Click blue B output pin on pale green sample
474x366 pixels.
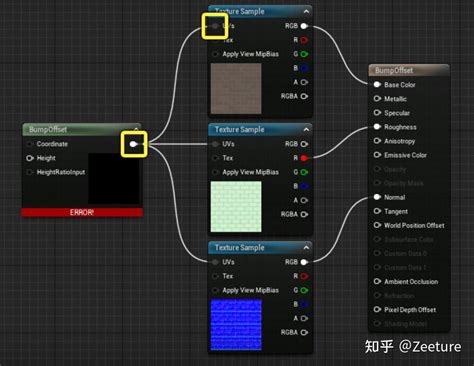[304, 186]
